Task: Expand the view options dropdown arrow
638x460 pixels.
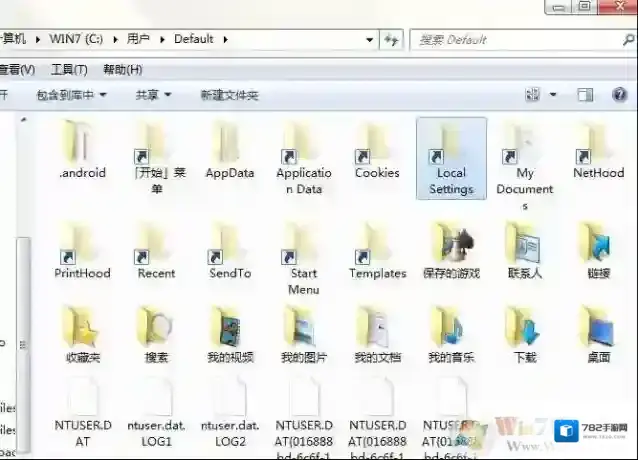Action: click(553, 95)
